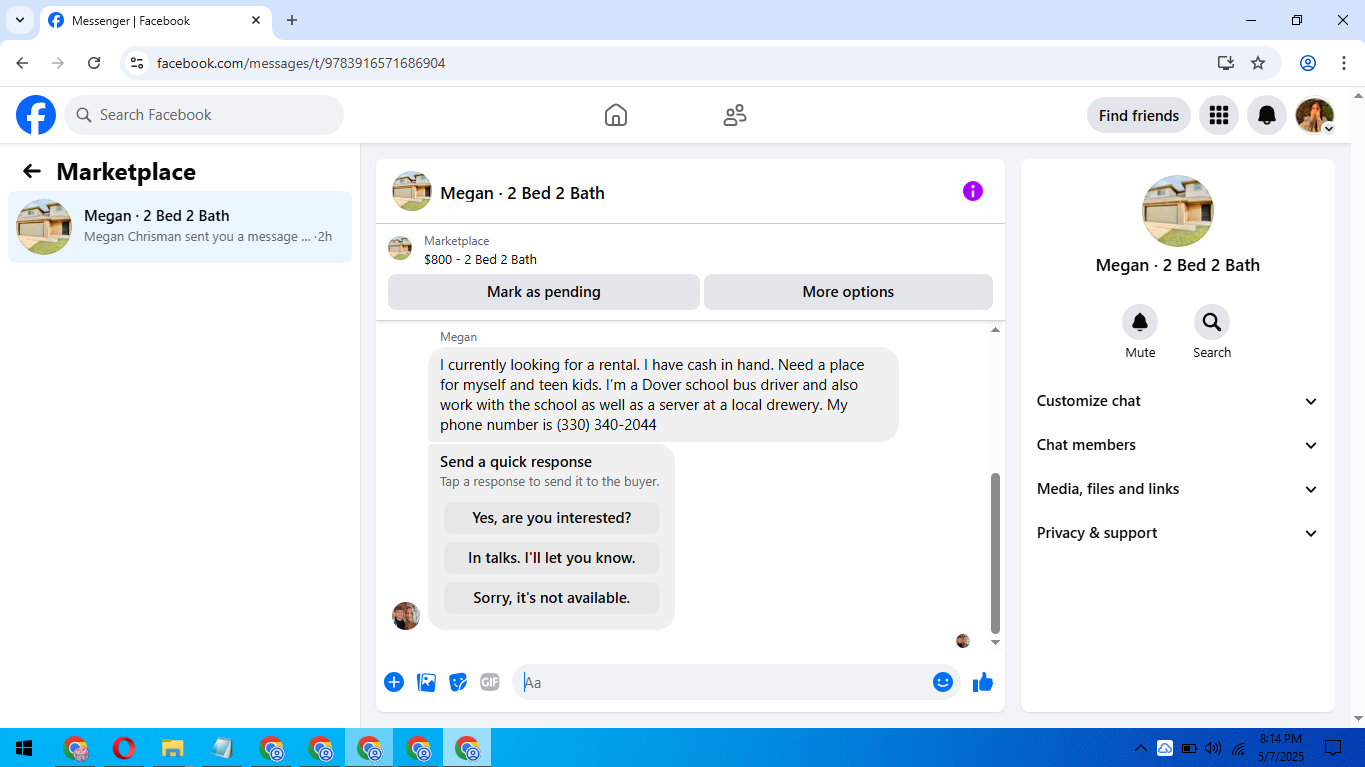The height and width of the screenshot is (767, 1365).
Task: Open Chrome profile icon
Action: [1308, 63]
